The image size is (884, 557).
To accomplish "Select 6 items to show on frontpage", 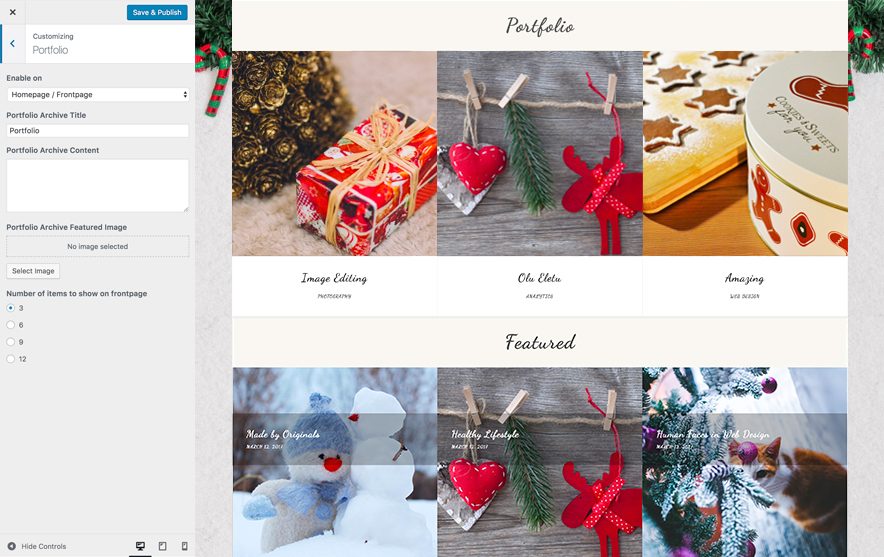I will click(x=11, y=325).
